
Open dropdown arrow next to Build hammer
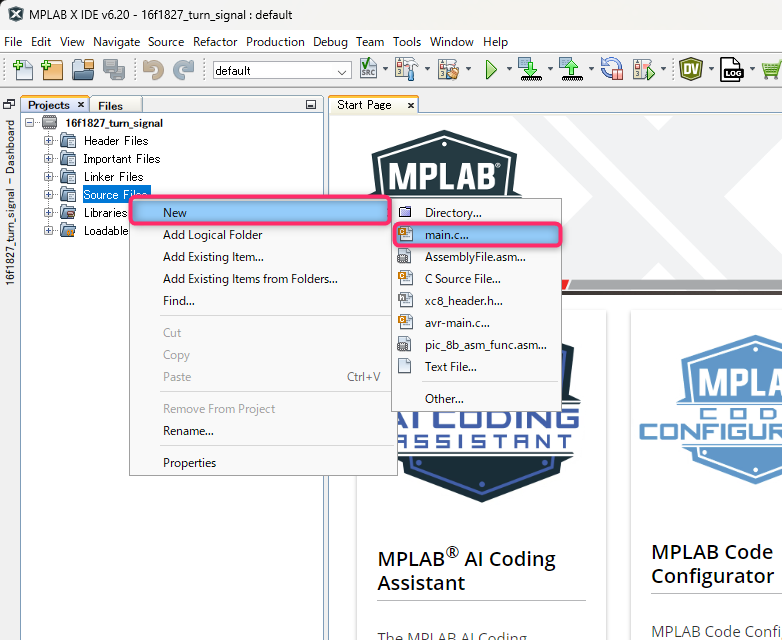427,69
